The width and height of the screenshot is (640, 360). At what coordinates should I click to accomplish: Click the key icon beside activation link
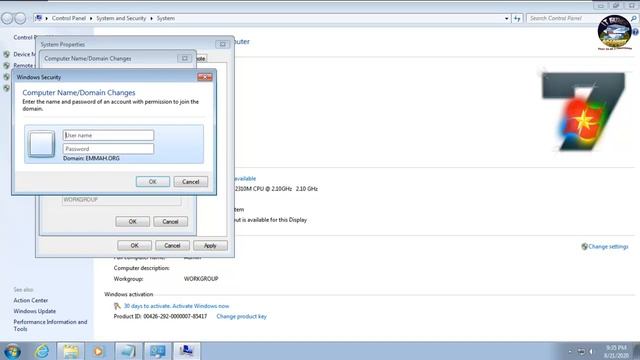tap(117, 306)
